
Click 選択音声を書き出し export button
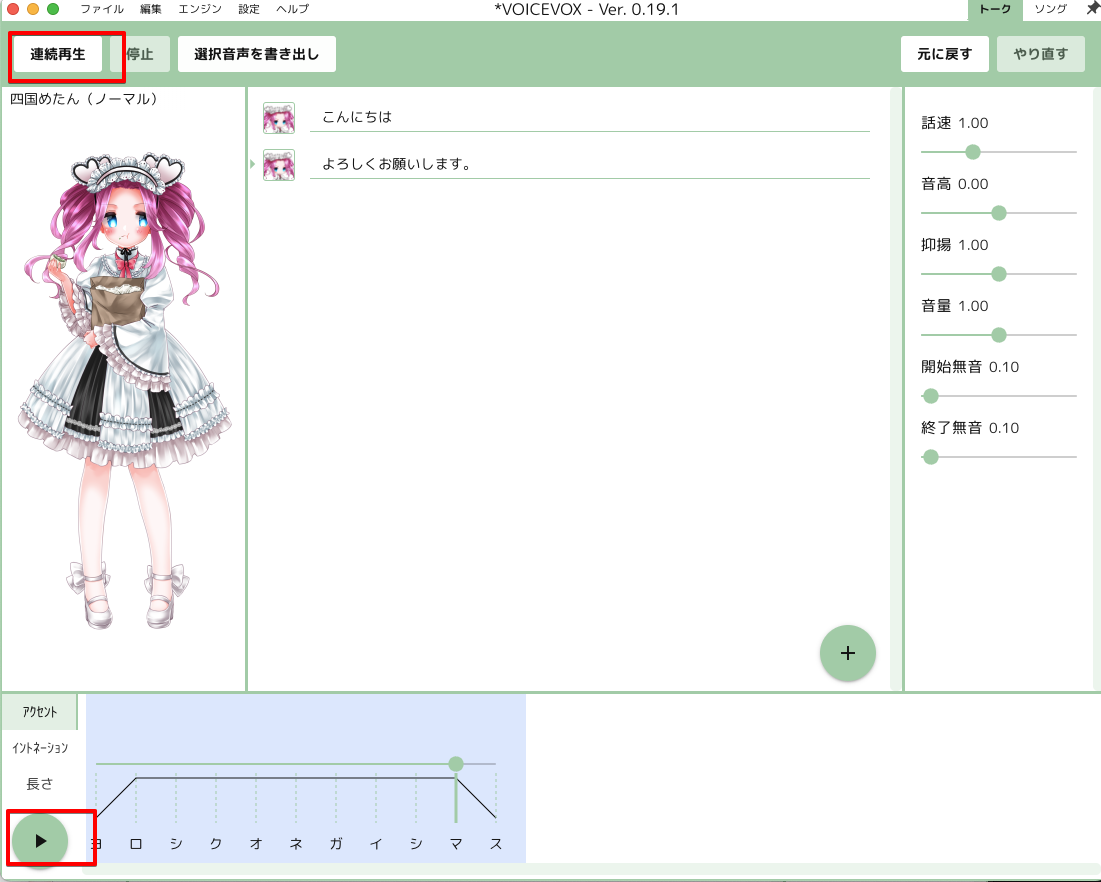256,54
